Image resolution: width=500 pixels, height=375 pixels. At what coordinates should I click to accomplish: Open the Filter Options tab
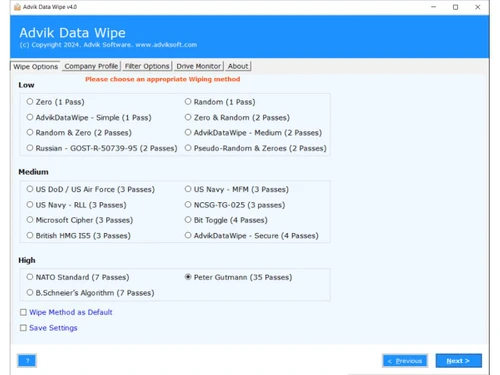point(147,66)
